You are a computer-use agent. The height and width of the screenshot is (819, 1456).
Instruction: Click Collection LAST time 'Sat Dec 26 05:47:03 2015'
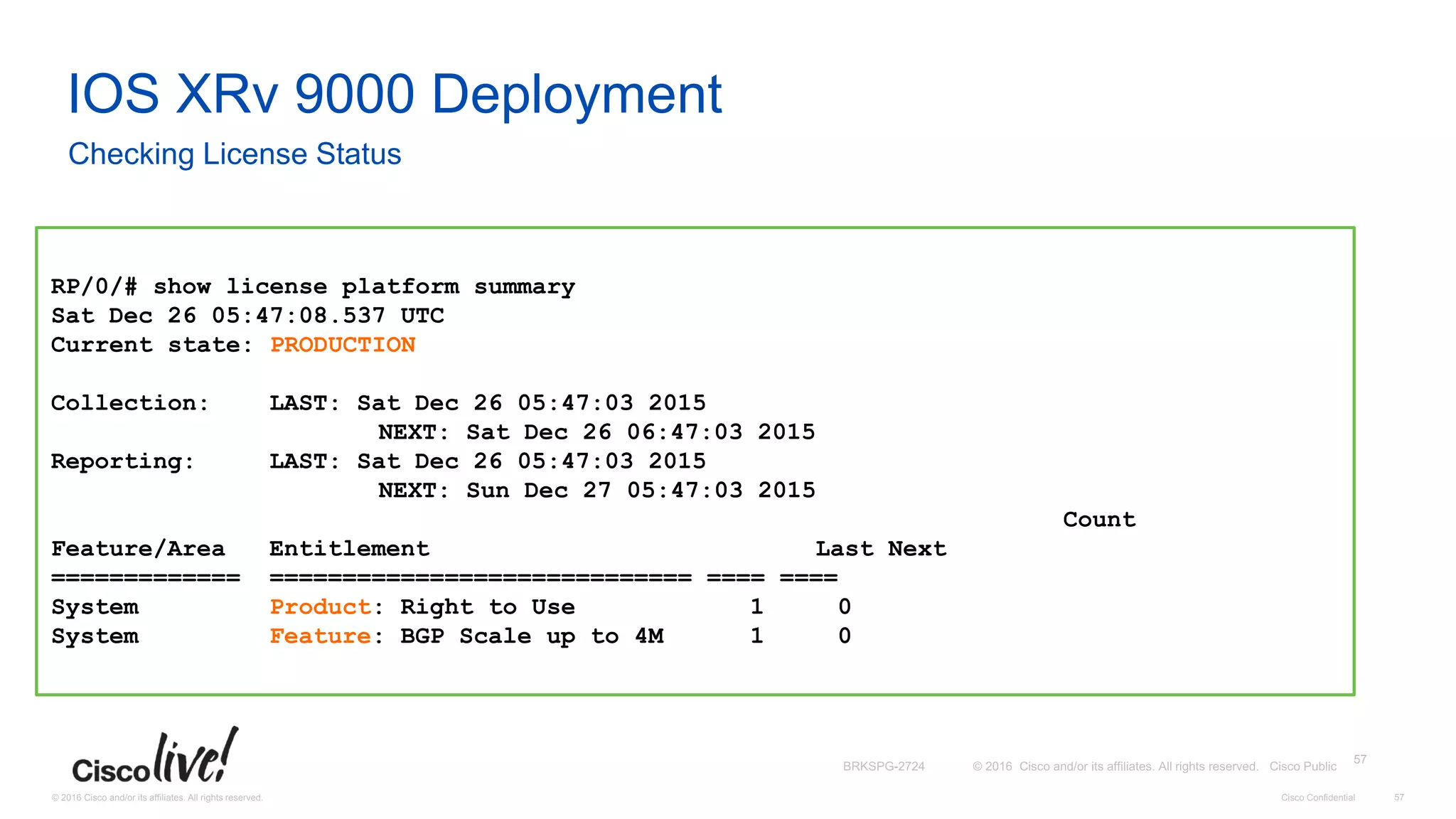pyautogui.click(x=531, y=403)
